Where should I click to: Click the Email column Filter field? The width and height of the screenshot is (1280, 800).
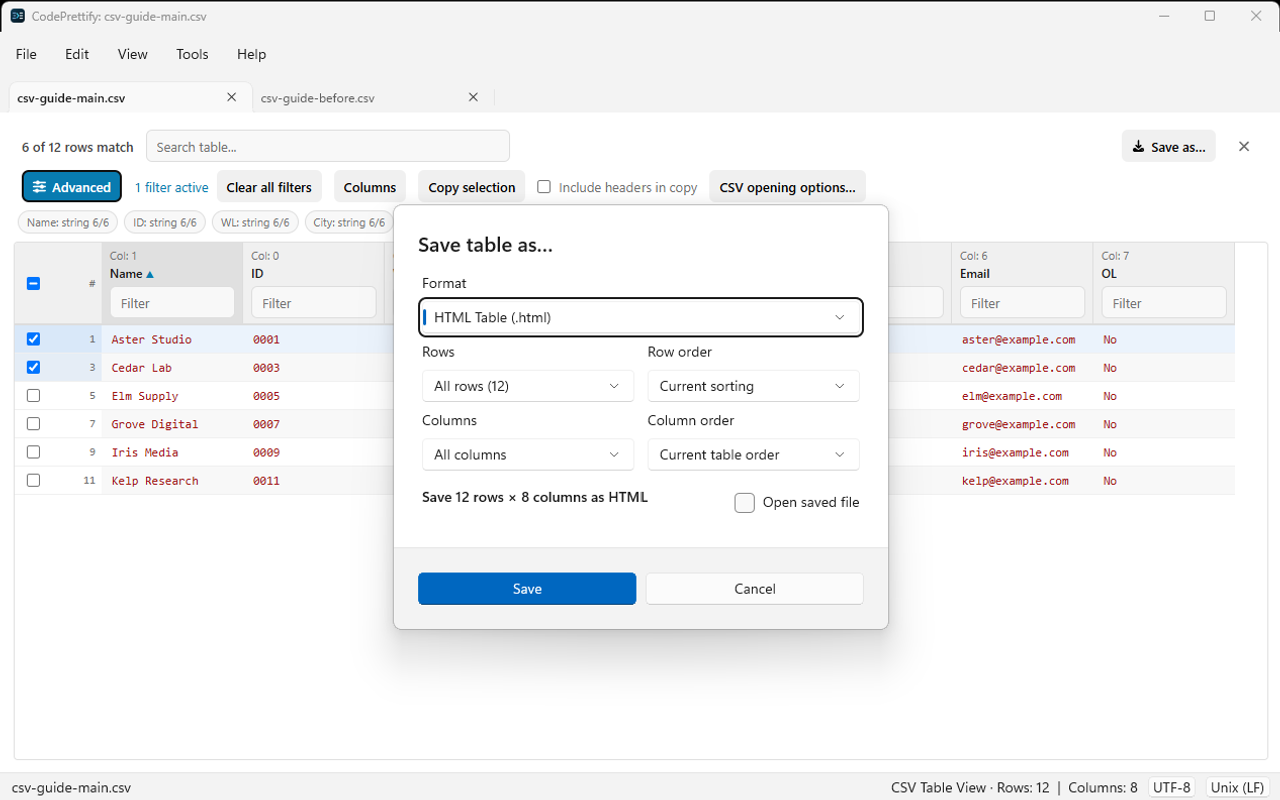[1022, 303]
